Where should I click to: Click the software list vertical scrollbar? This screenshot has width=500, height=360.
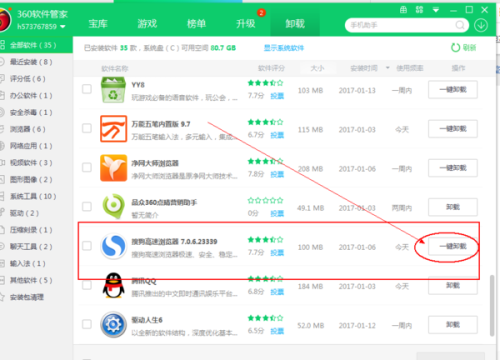[492, 305]
